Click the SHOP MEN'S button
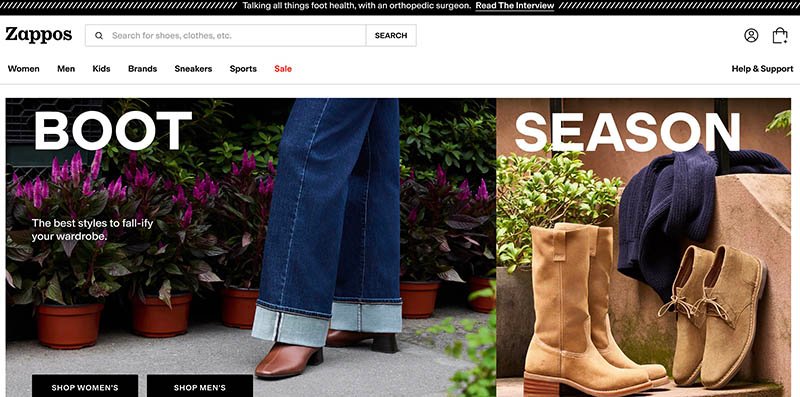800x397 pixels. tap(199, 386)
